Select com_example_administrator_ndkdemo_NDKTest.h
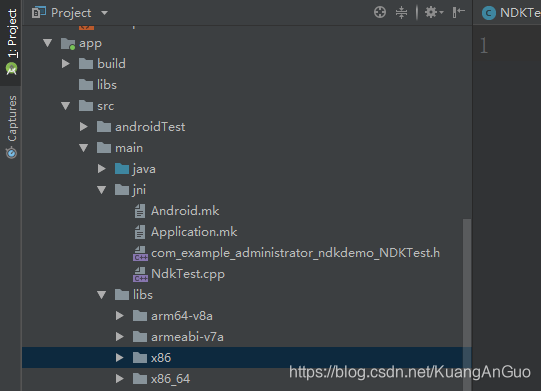The height and width of the screenshot is (391, 541). click(295, 253)
